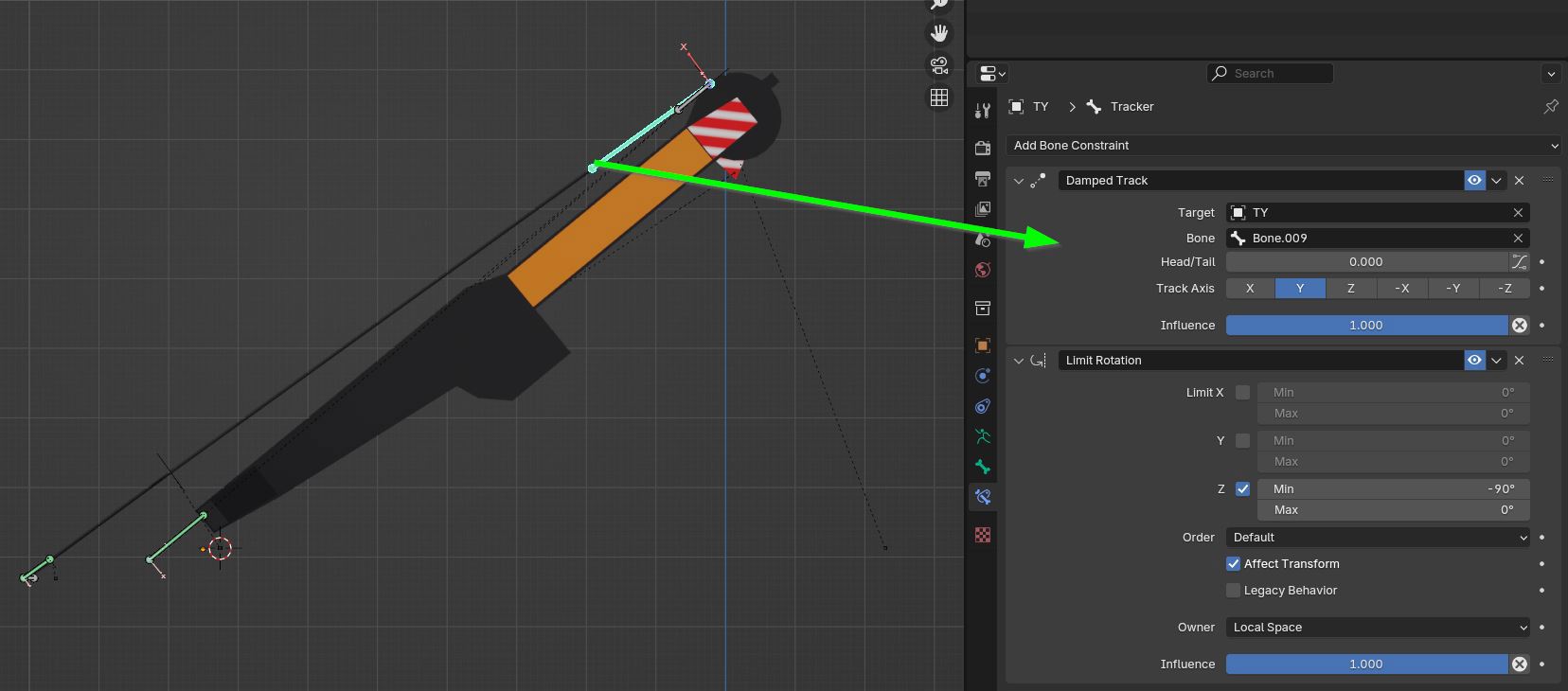The image size is (1568, 691).
Task: Click the properties Search field
Action: coord(1270,73)
